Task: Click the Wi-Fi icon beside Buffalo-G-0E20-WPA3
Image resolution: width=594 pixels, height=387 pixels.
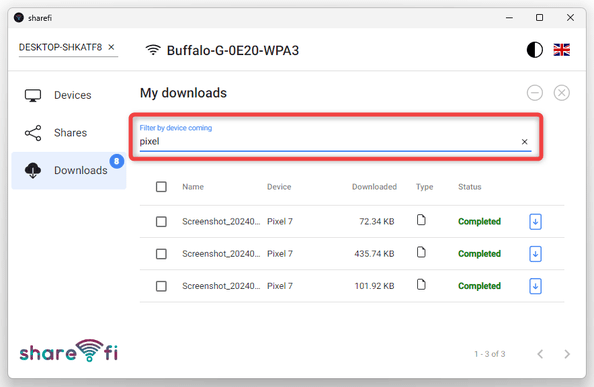Action: (x=153, y=50)
